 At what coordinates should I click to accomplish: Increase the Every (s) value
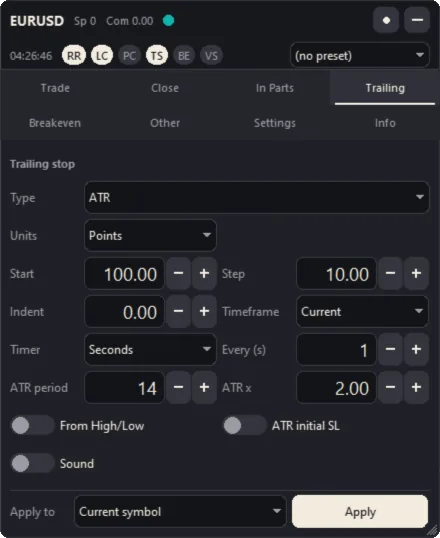click(416, 350)
